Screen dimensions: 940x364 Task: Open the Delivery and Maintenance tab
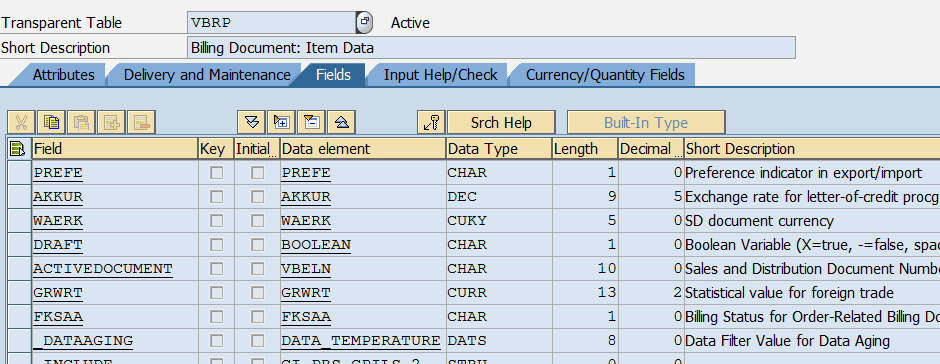pos(207,75)
